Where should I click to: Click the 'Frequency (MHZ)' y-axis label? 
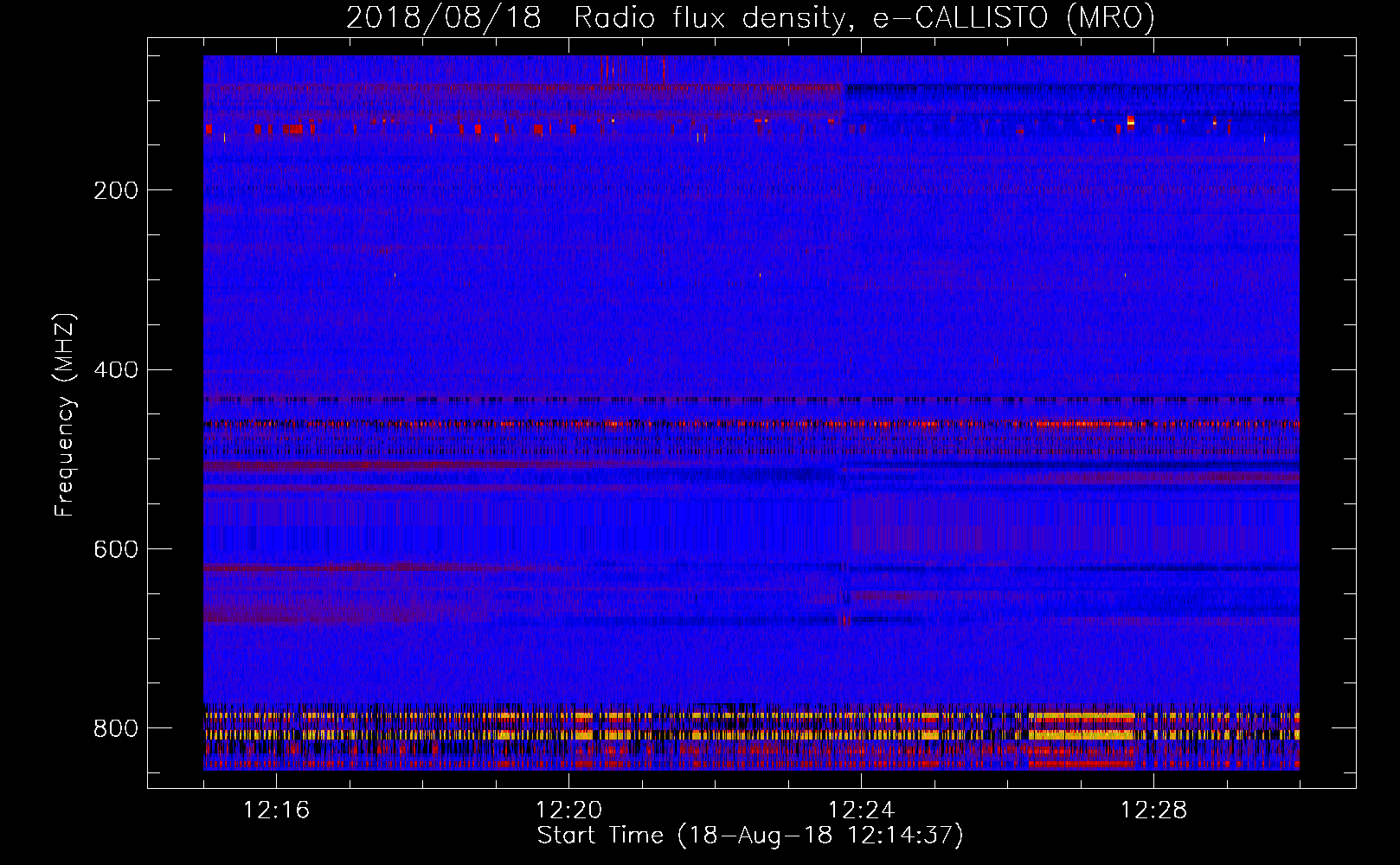[65, 414]
